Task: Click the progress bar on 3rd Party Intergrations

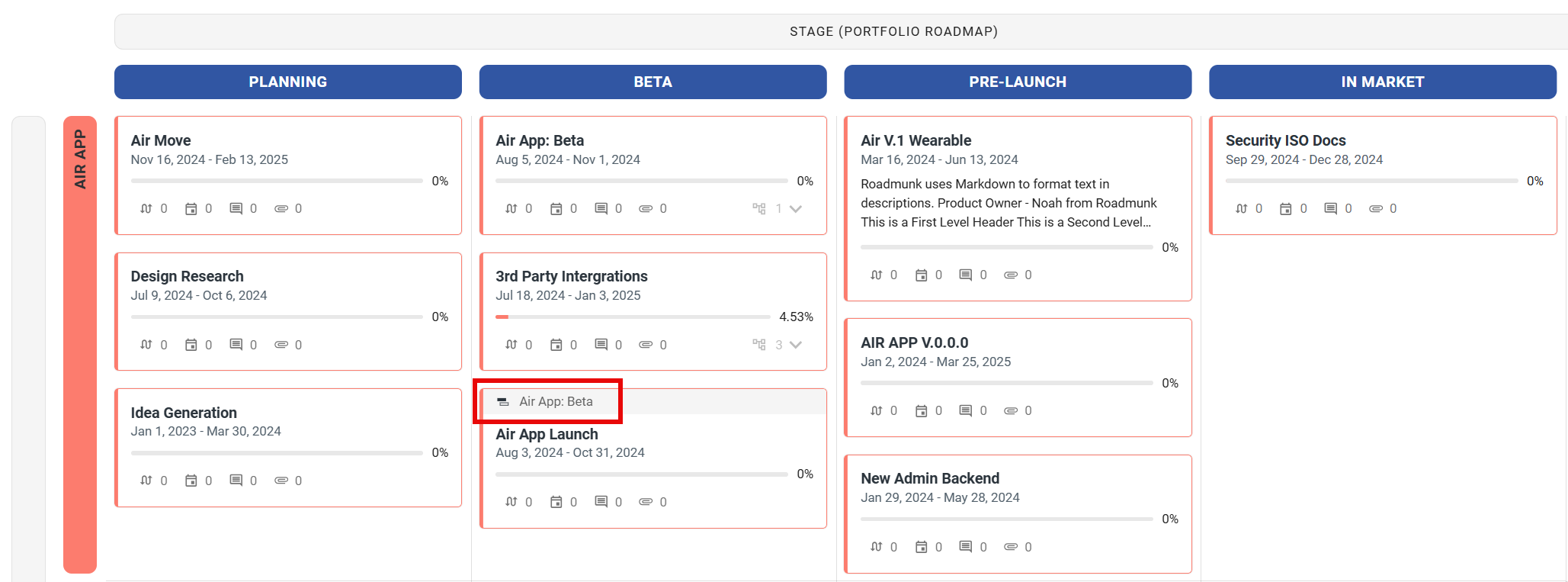Action: coord(633,317)
